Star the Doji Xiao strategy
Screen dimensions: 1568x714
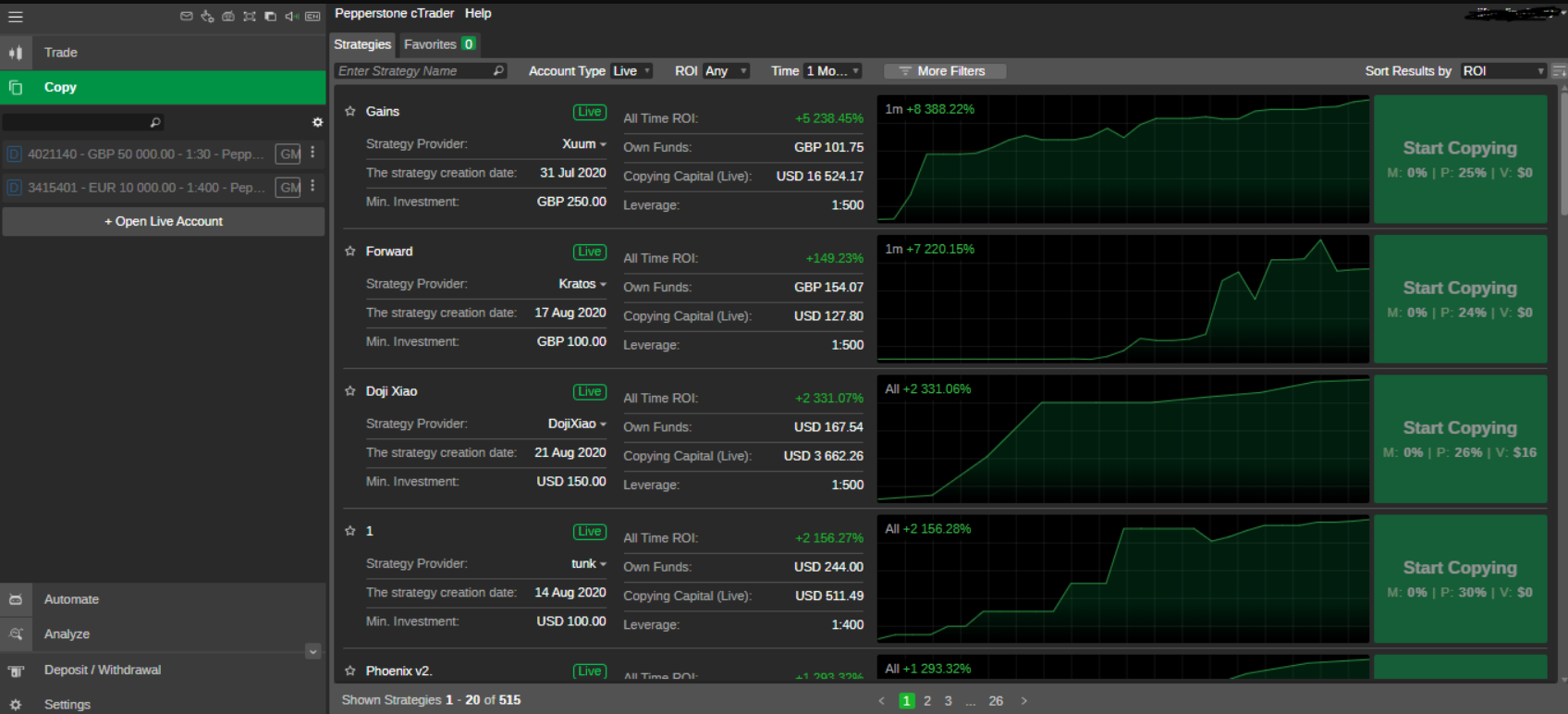(x=350, y=390)
